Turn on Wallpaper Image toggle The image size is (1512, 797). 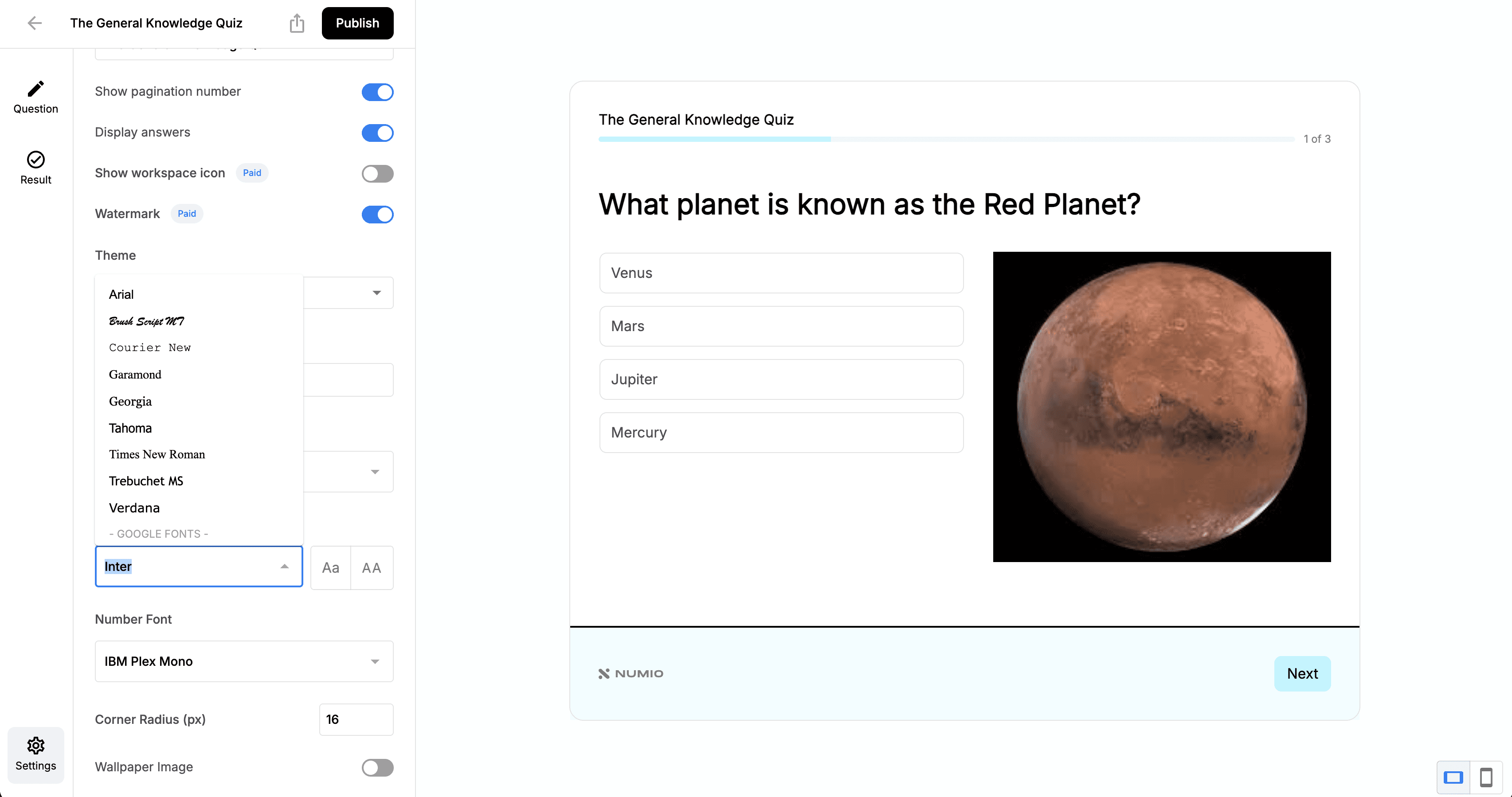(x=377, y=768)
